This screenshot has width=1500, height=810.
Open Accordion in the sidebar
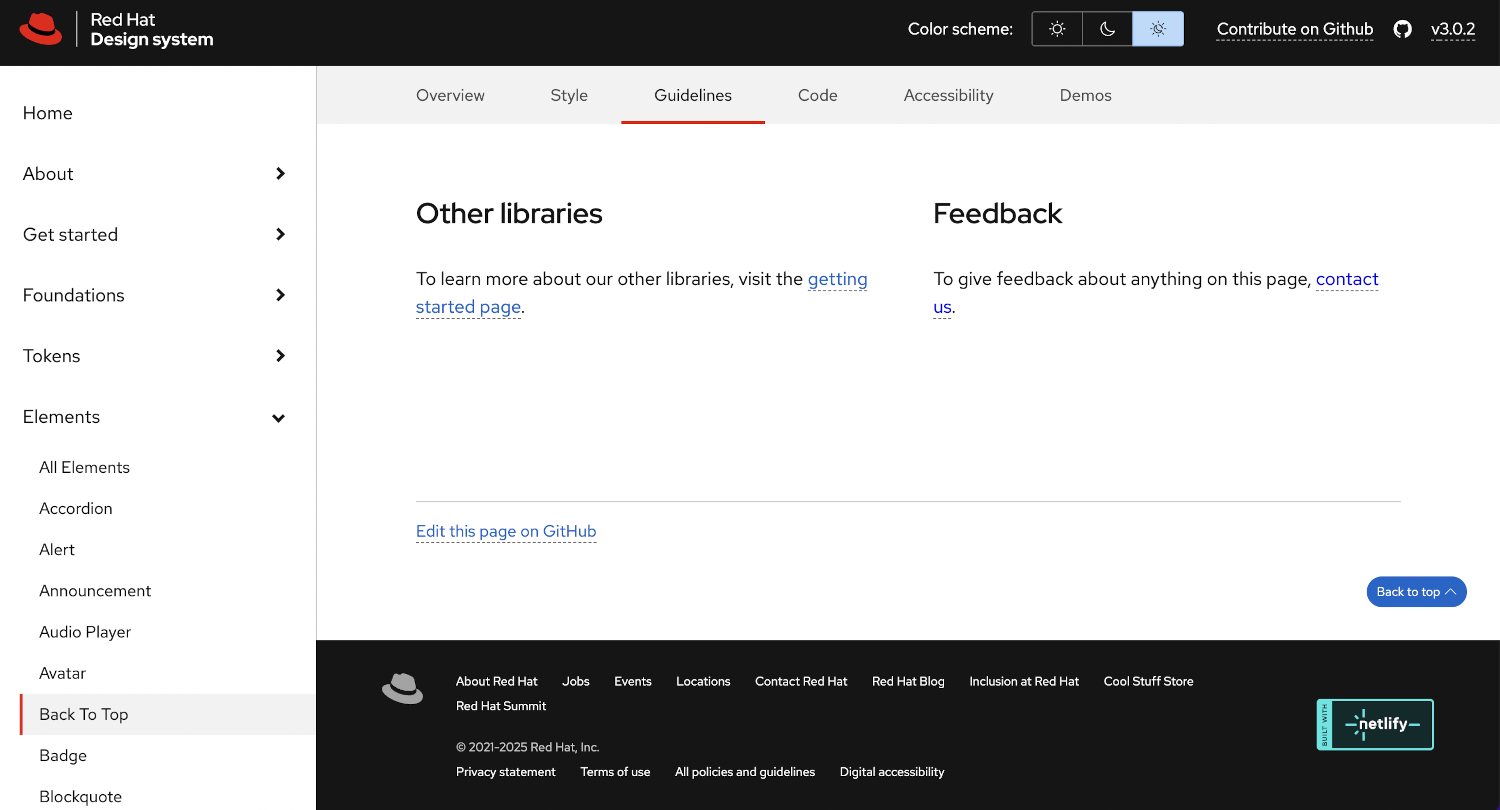76,508
